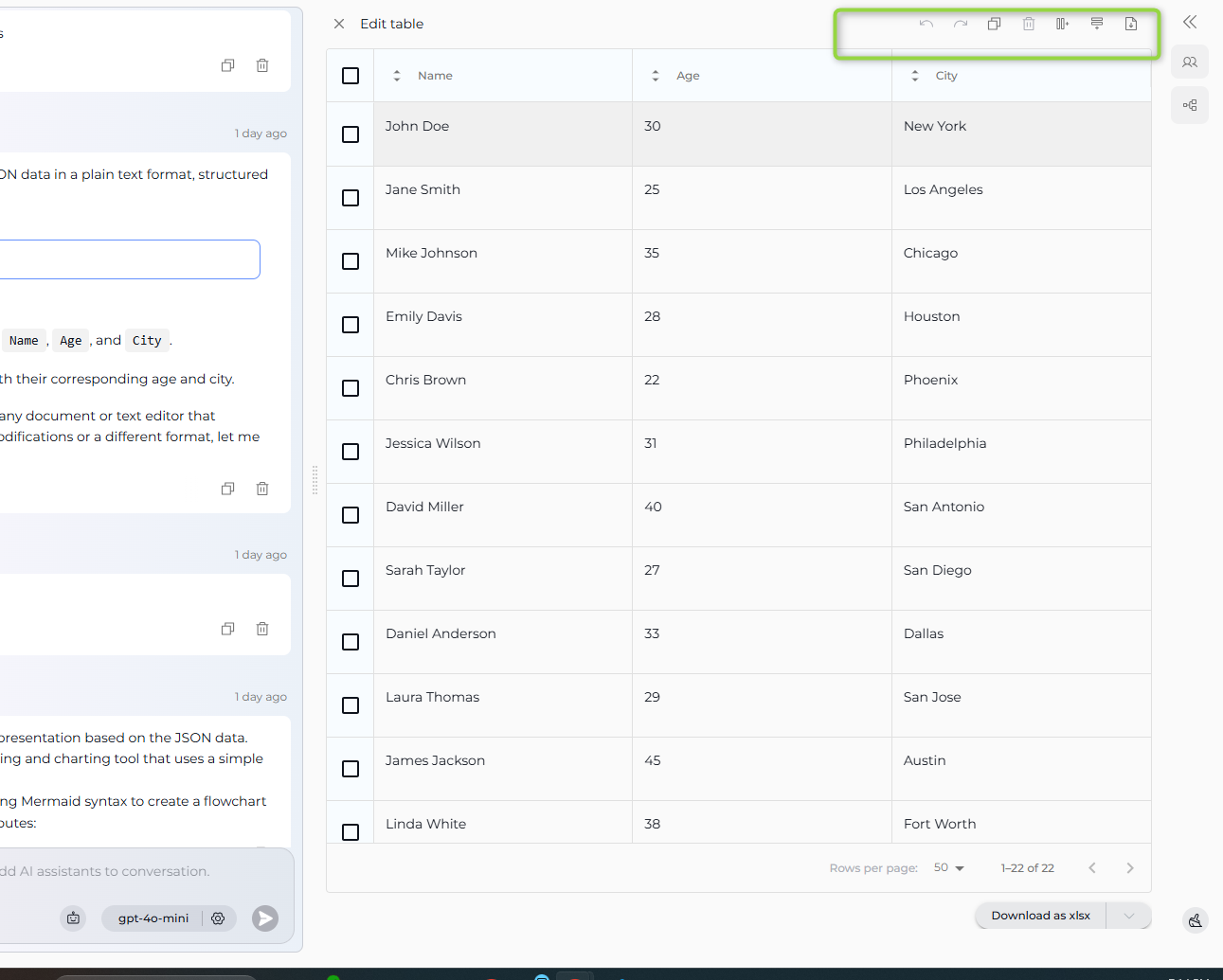Sort the table by Age column

click(x=656, y=76)
